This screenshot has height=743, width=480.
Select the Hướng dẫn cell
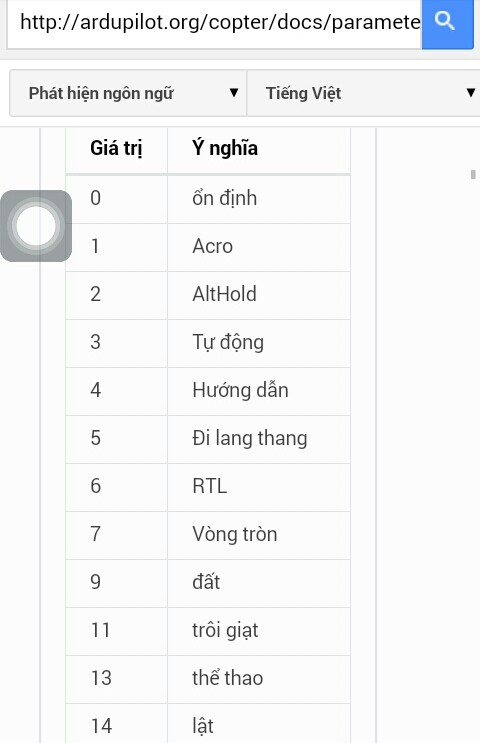click(x=259, y=391)
